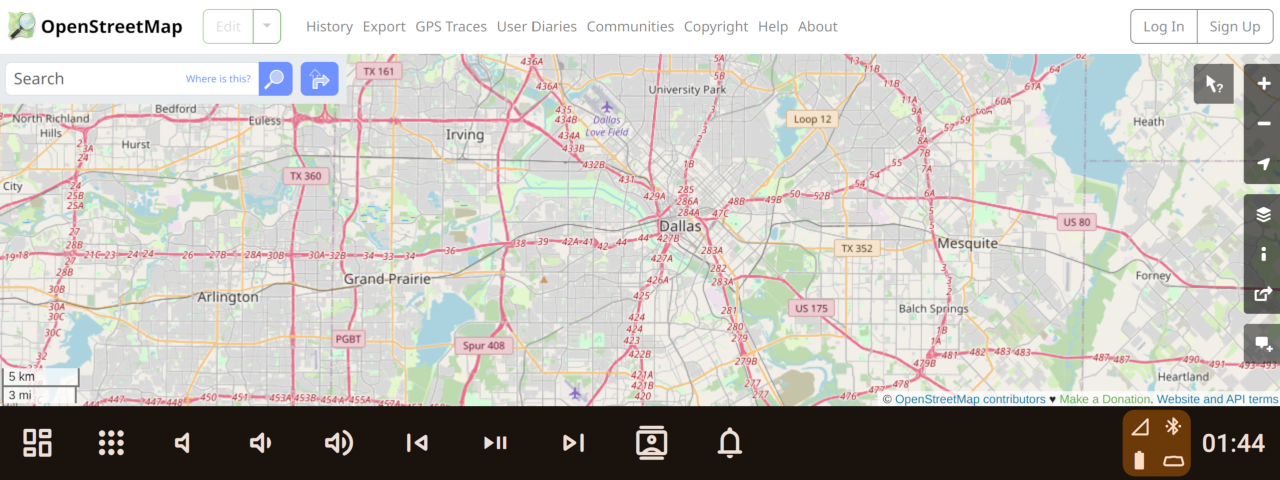This screenshot has height=480, width=1280.
Task: Open the Communities page
Action: [630, 27]
